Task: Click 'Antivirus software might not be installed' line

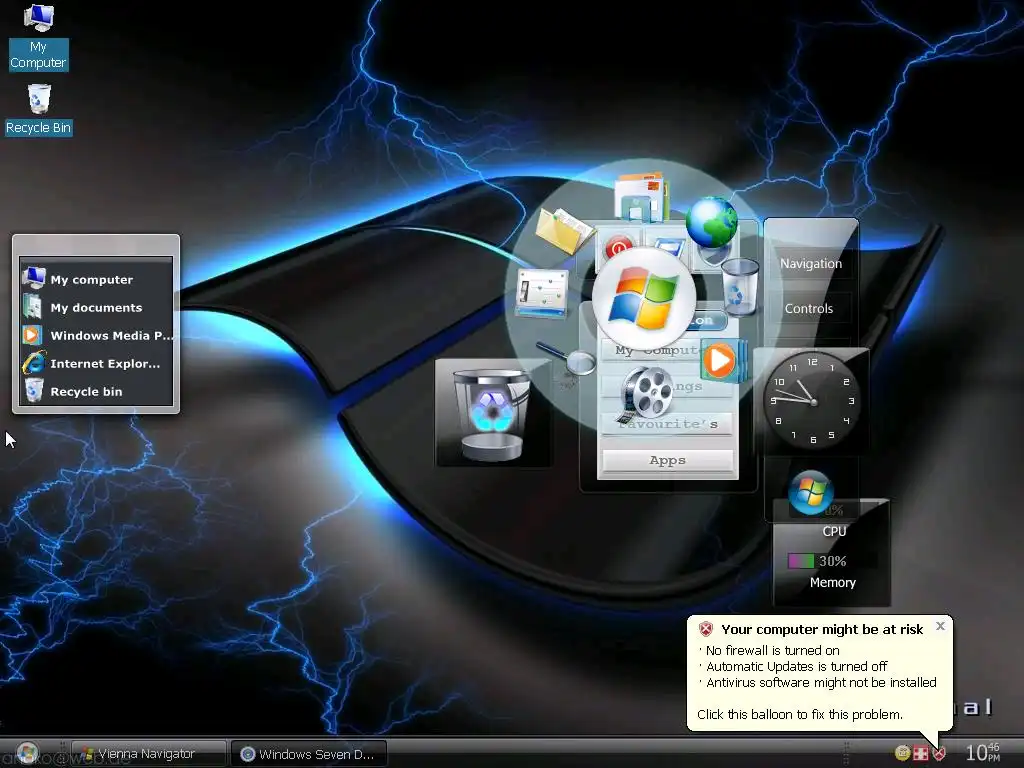Action: (822, 682)
